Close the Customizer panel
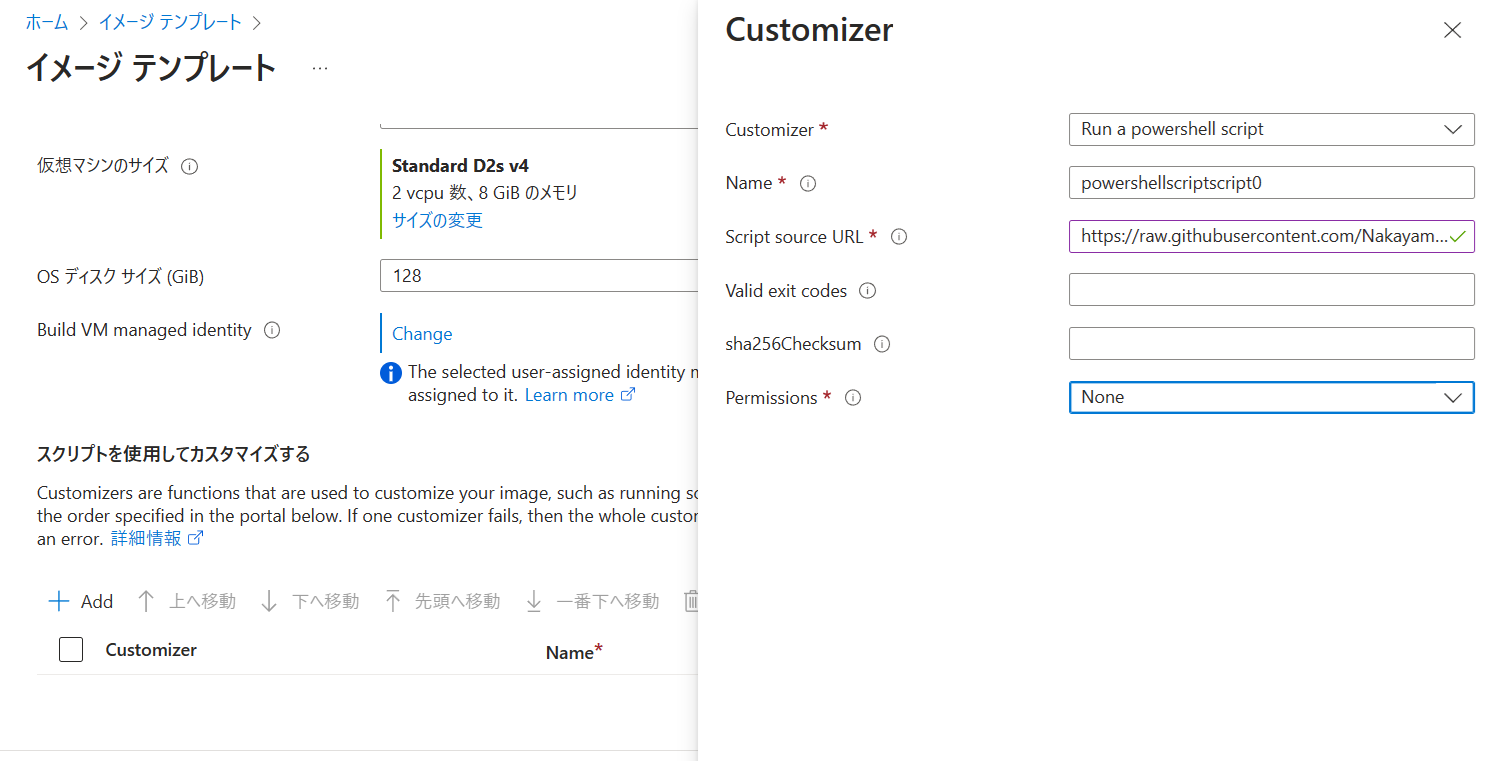The width and height of the screenshot is (1493, 761). coord(1452,31)
